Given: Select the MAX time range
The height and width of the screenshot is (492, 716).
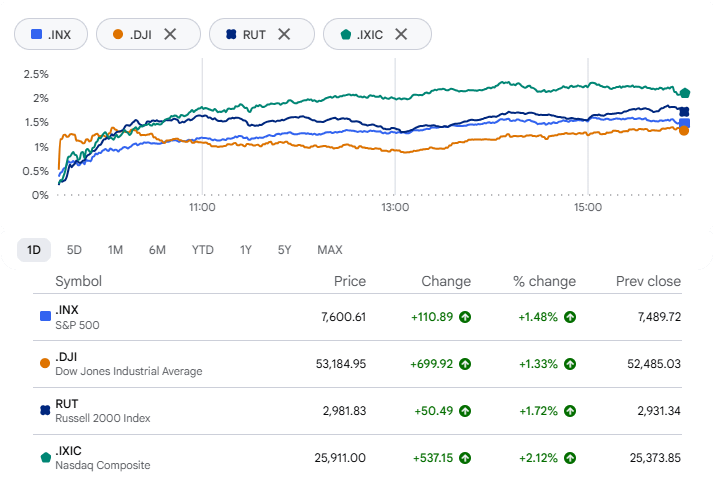Looking at the screenshot, I should click(330, 250).
